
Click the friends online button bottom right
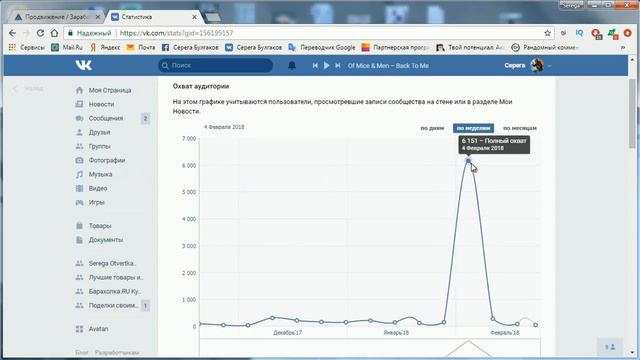(610, 347)
